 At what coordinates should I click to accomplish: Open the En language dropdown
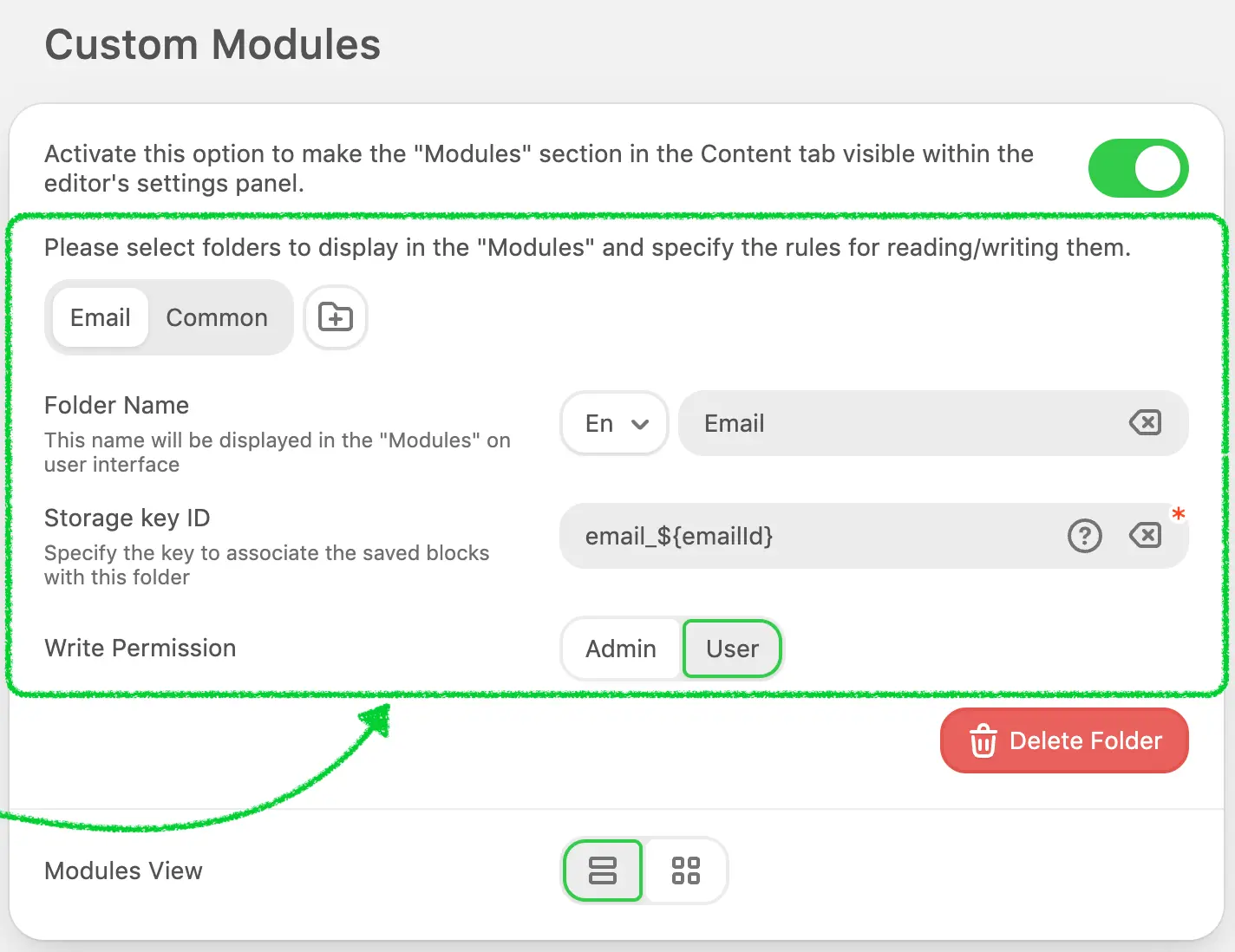[614, 424]
